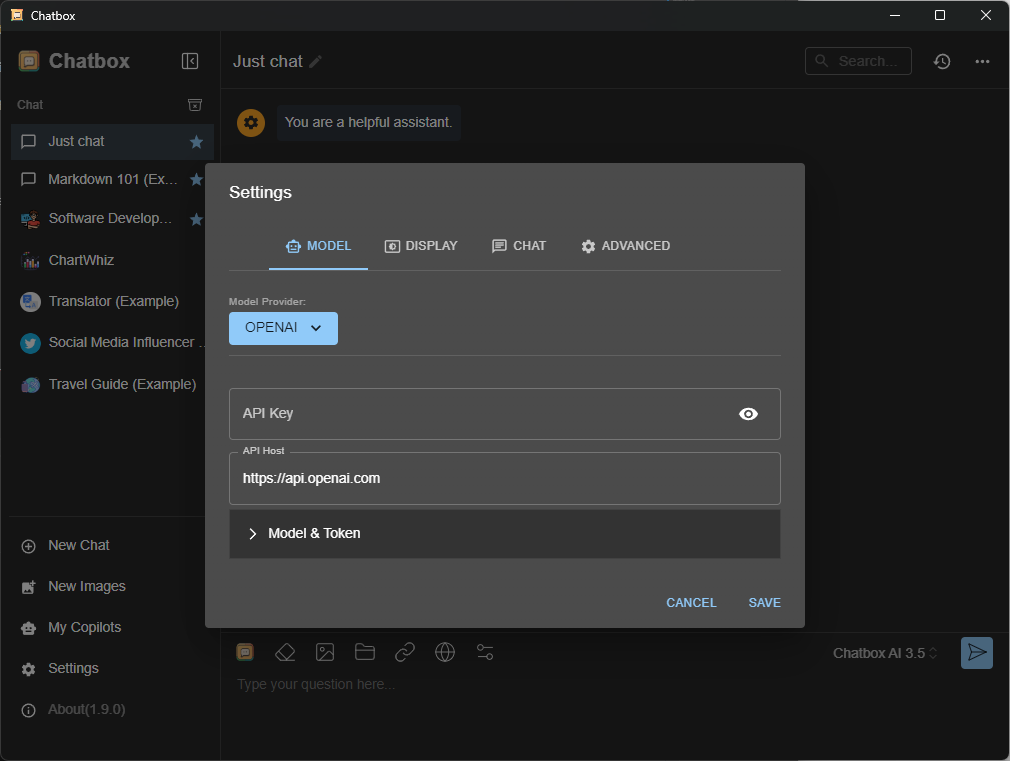The width and height of the screenshot is (1010, 761).
Task: Switch to the MODEL tab
Action: tap(318, 246)
